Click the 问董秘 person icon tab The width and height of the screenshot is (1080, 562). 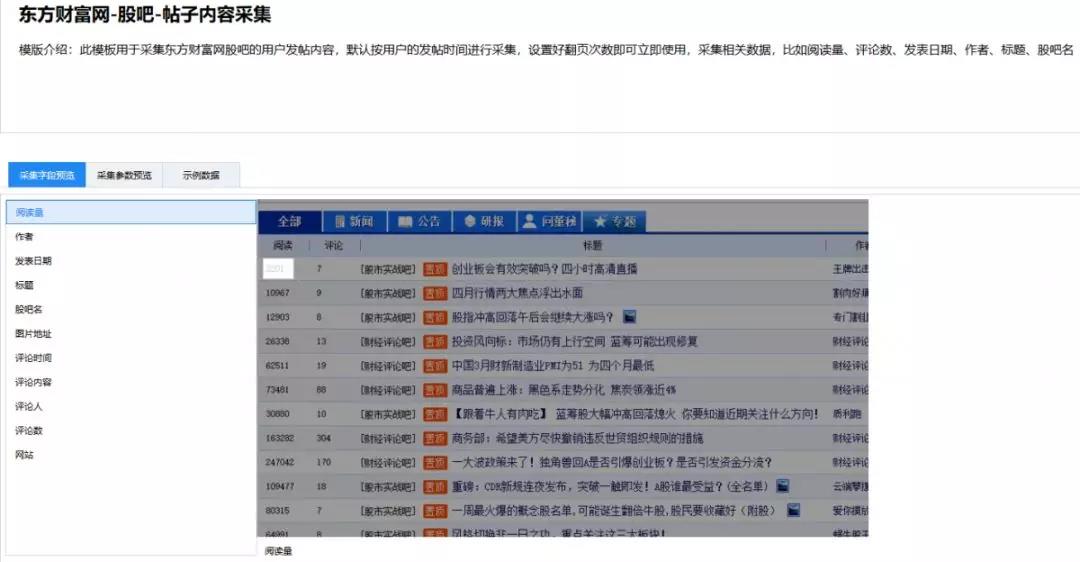pos(549,221)
